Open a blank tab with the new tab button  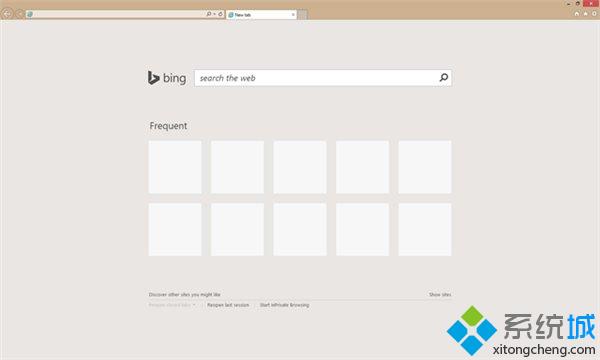[x=302, y=15]
